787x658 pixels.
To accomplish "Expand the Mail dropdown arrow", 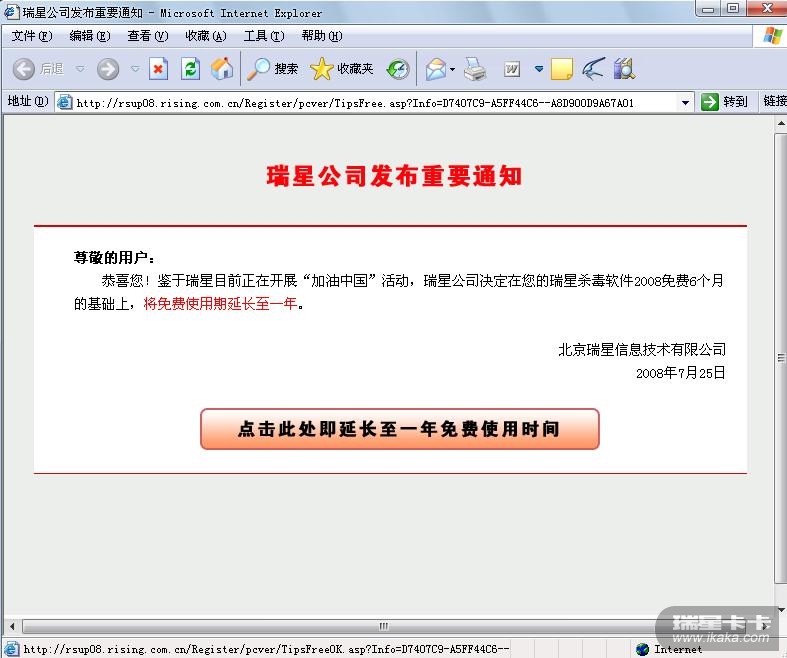I will pos(452,69).
